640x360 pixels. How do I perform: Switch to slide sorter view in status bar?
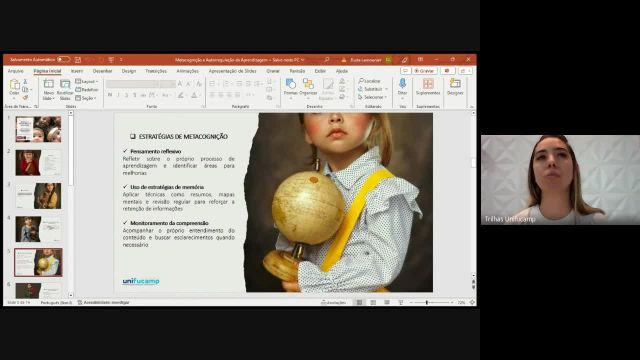click(x=373, y=302)
